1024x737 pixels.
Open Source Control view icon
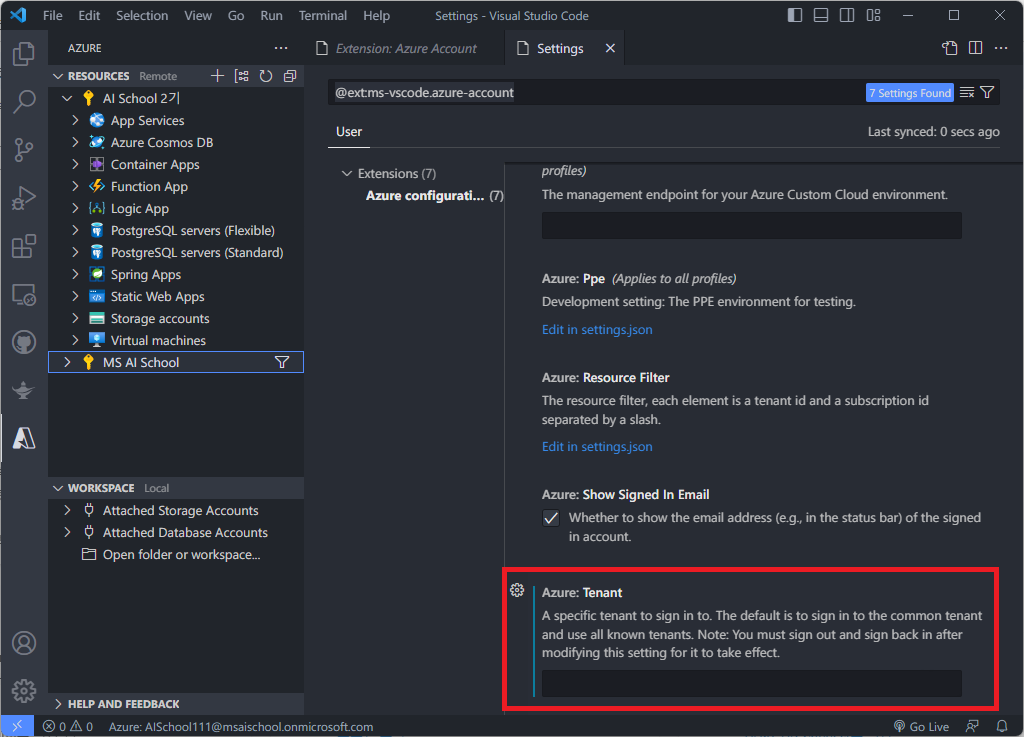click(24, 150)
